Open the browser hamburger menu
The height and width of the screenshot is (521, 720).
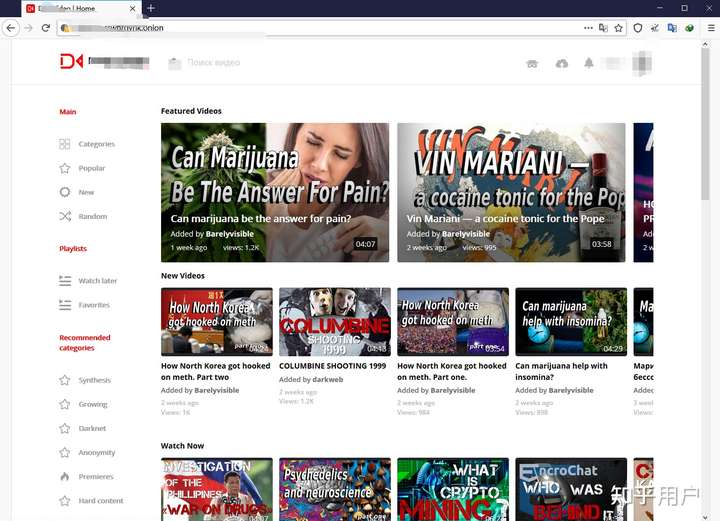(711, 28)
